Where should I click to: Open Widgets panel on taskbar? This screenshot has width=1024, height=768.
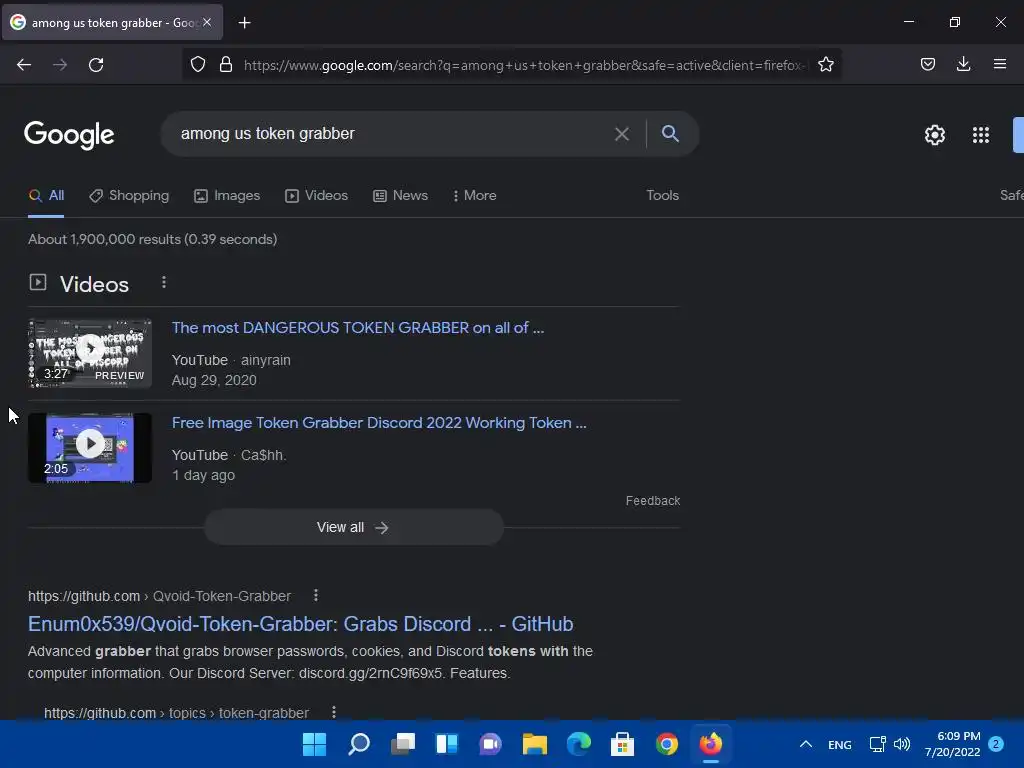point(447,744)
